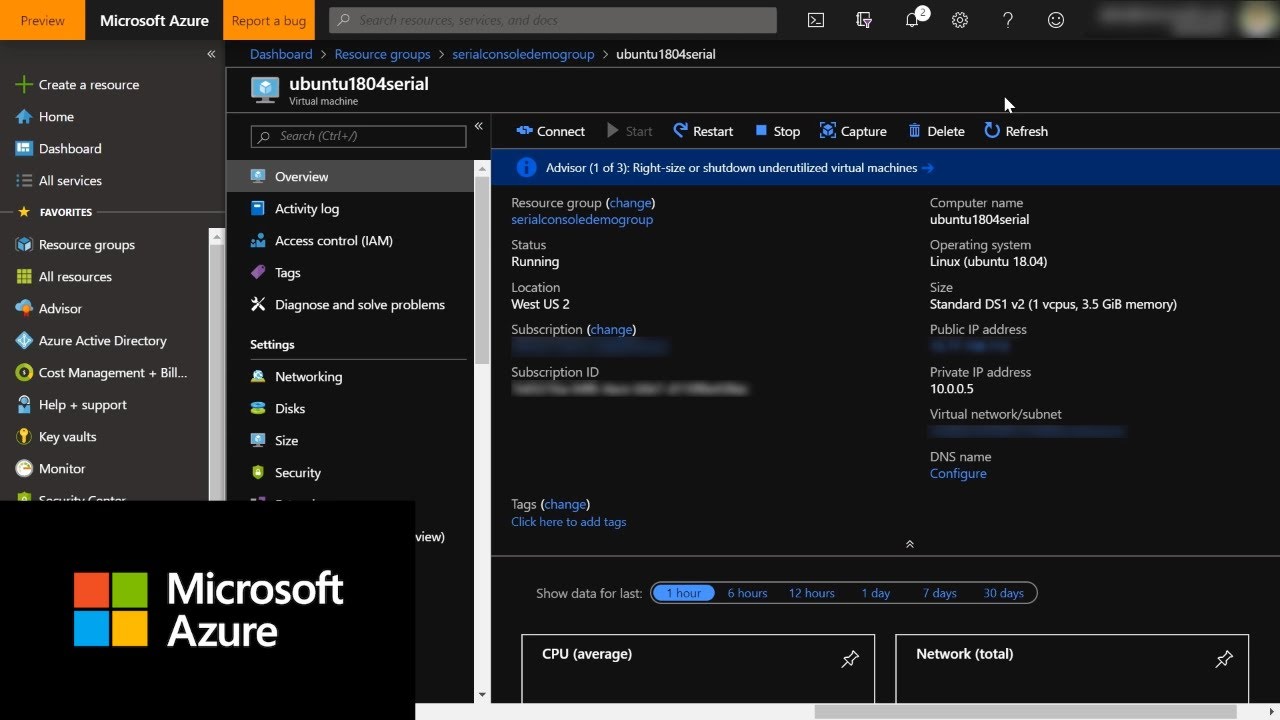Select the 30 days time range
This screenshot has height=720, width=1280.
(x=1004, y=593)
